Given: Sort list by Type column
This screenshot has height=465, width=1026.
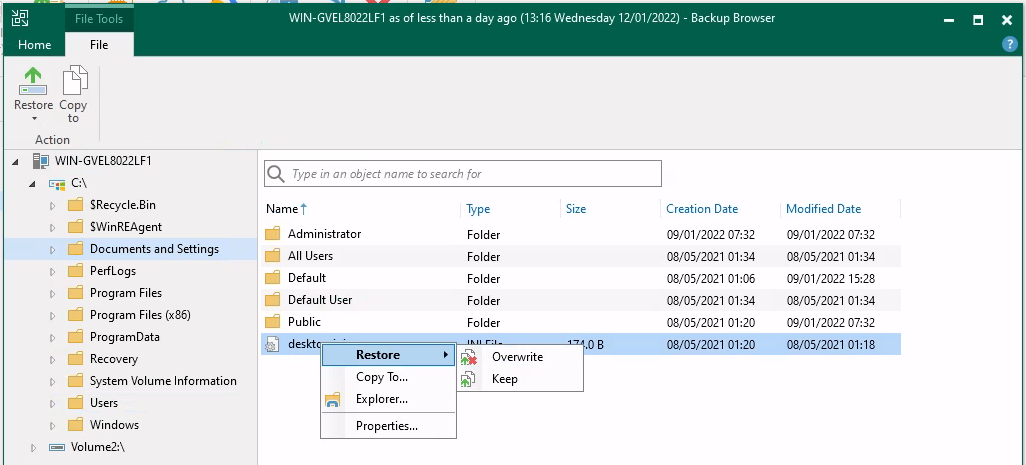Looking at the screenshot, I should (x=478, y=209).
